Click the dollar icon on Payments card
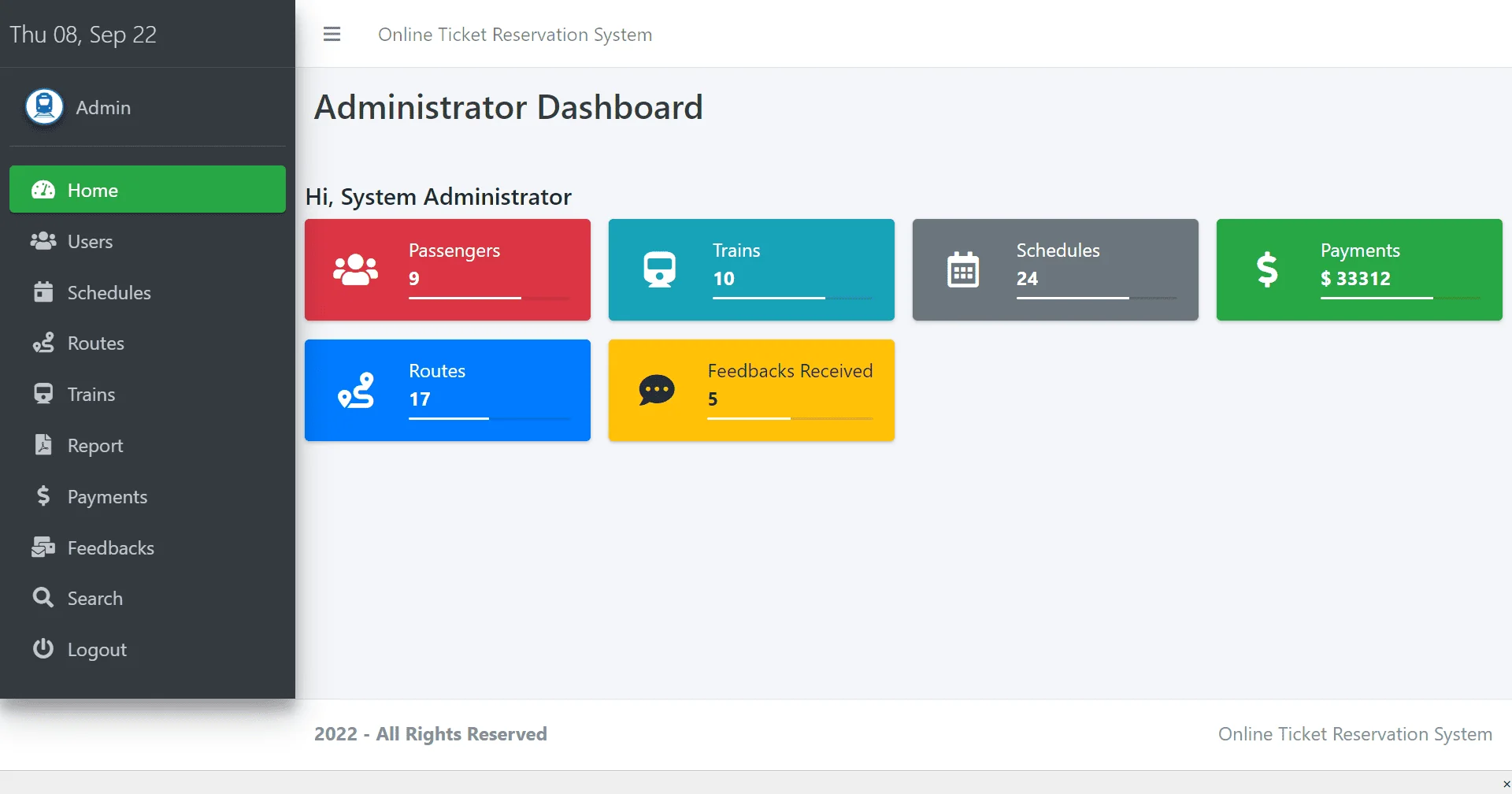Image resolution: width=1512 pixels, height=794 pixels. pyautogui.click(x=1267, y=269)
